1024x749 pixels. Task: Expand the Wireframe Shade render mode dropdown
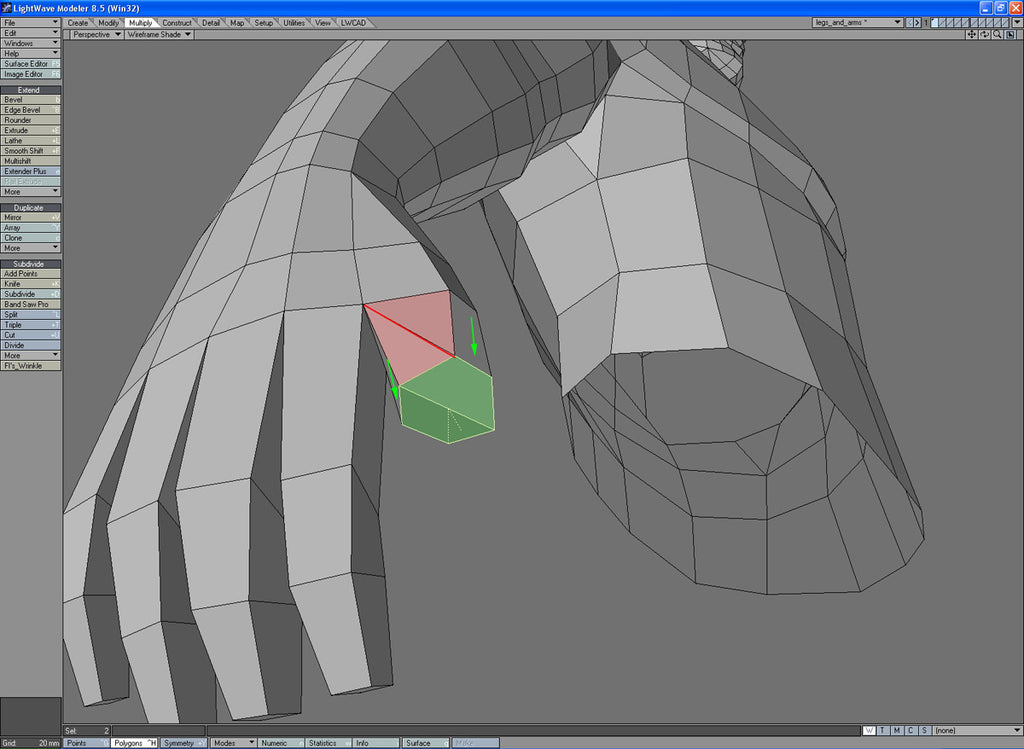(x=158, y=34)
